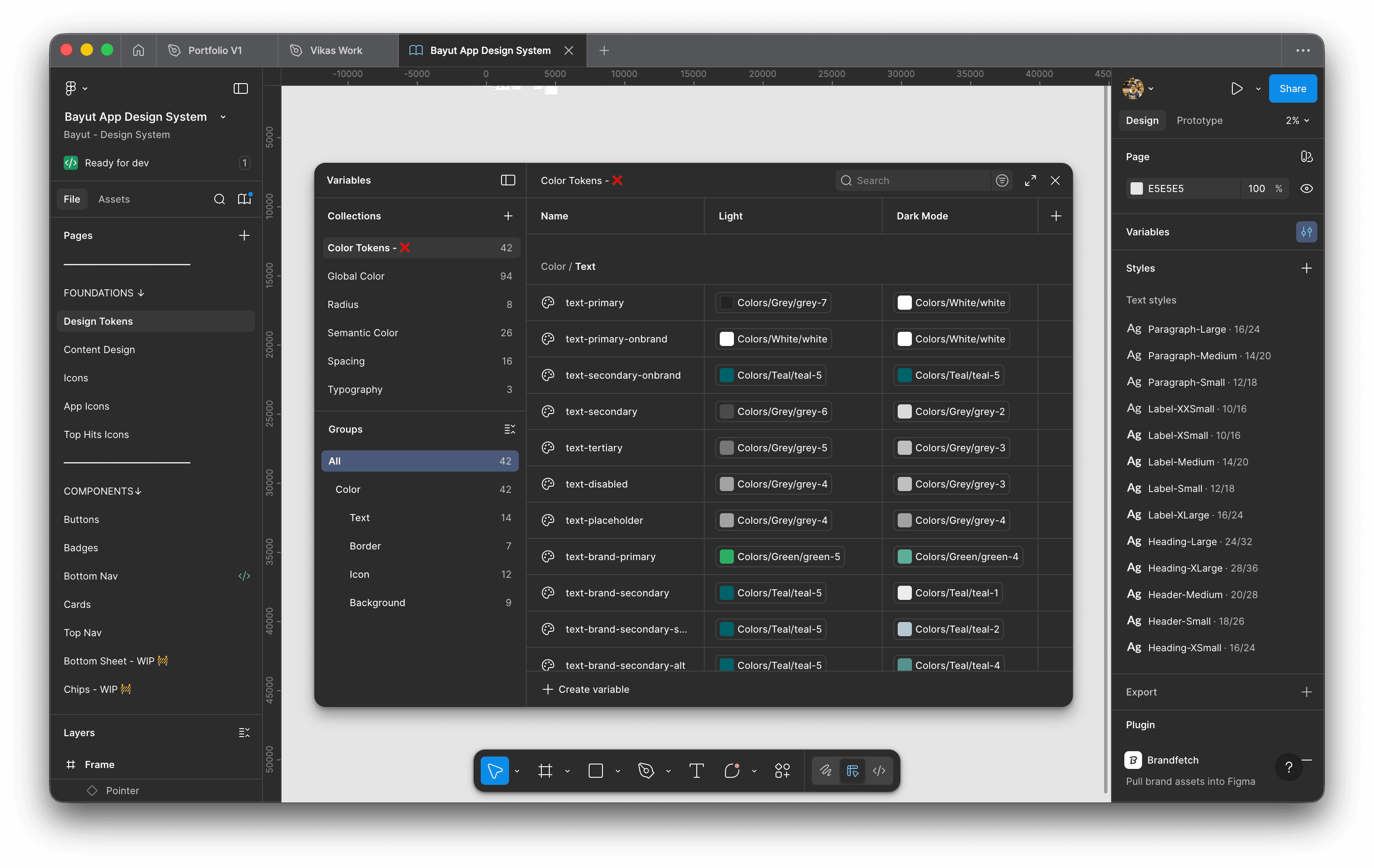The width and height of the screenshot is (1374, 868).
Task: Expand the Bayut App Design System file name dropdown
Action: (x=223, y=116)
